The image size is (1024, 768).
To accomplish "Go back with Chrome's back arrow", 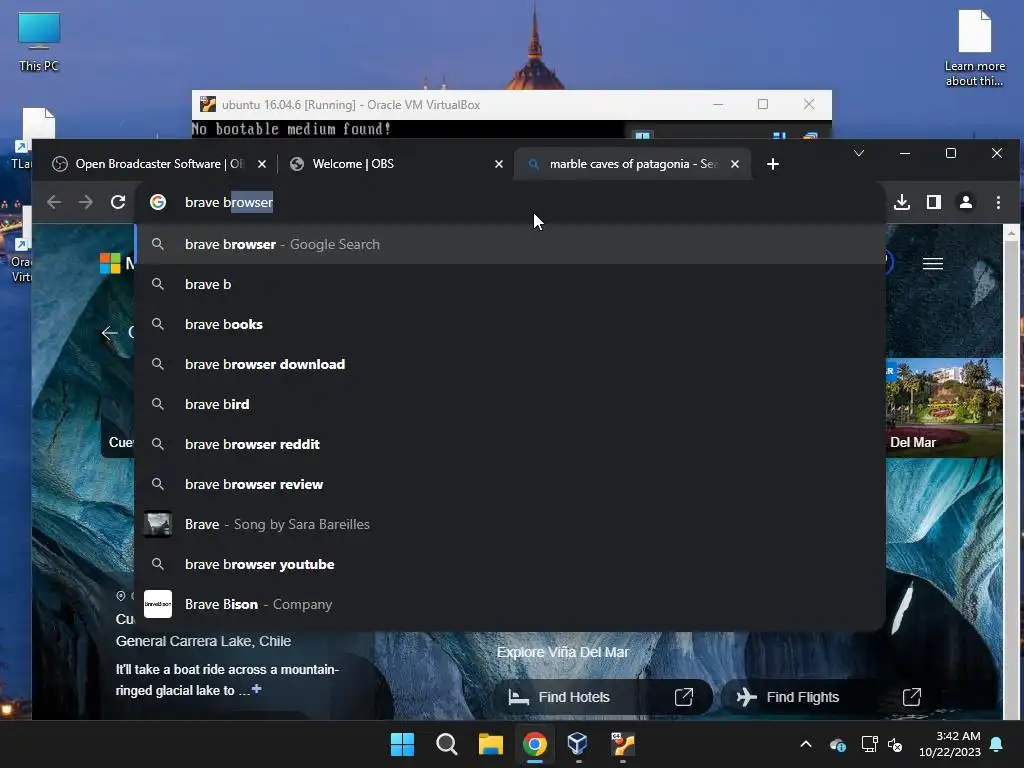I will [54, 202].
